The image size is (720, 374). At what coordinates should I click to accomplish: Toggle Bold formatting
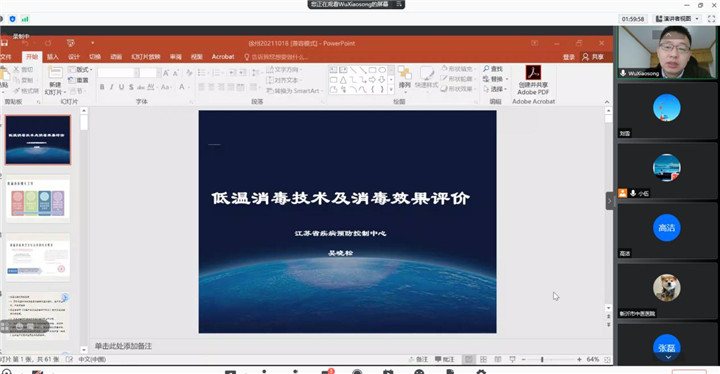tap(102, 87)
